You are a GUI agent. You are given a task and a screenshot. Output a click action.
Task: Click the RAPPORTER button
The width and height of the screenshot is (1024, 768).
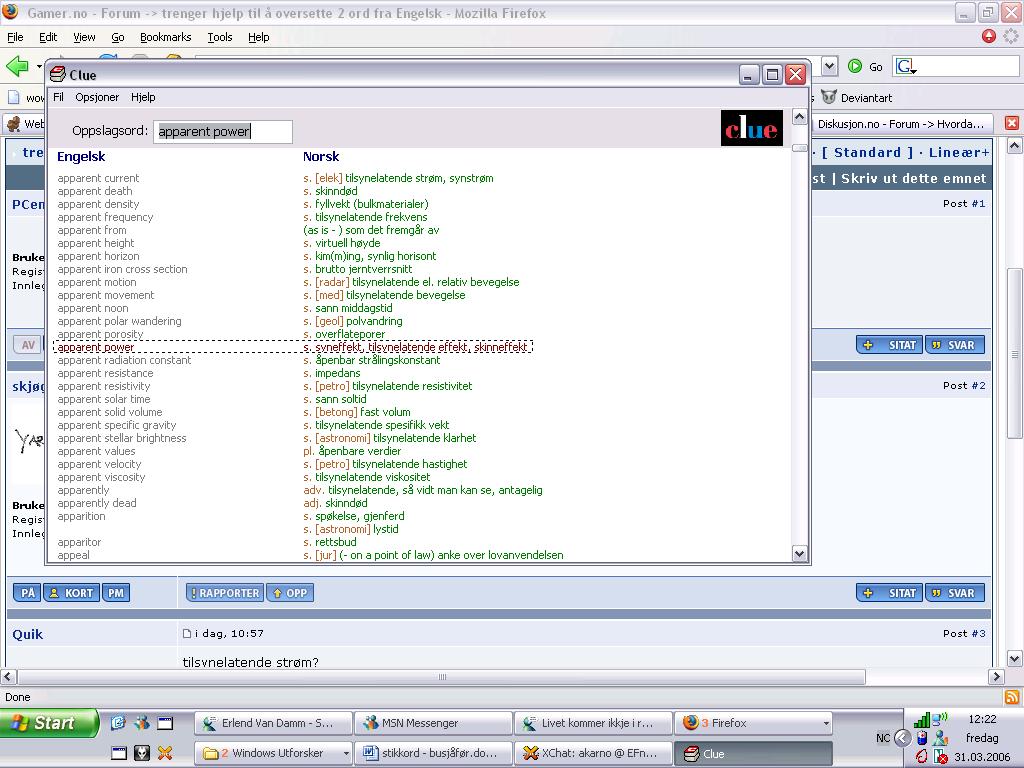(225, 593)
